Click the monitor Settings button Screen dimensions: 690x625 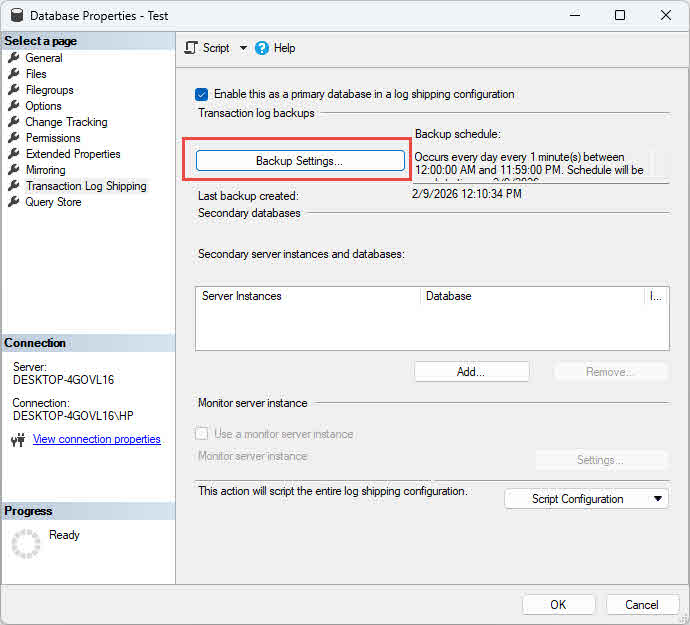click(x=601, y=460)
